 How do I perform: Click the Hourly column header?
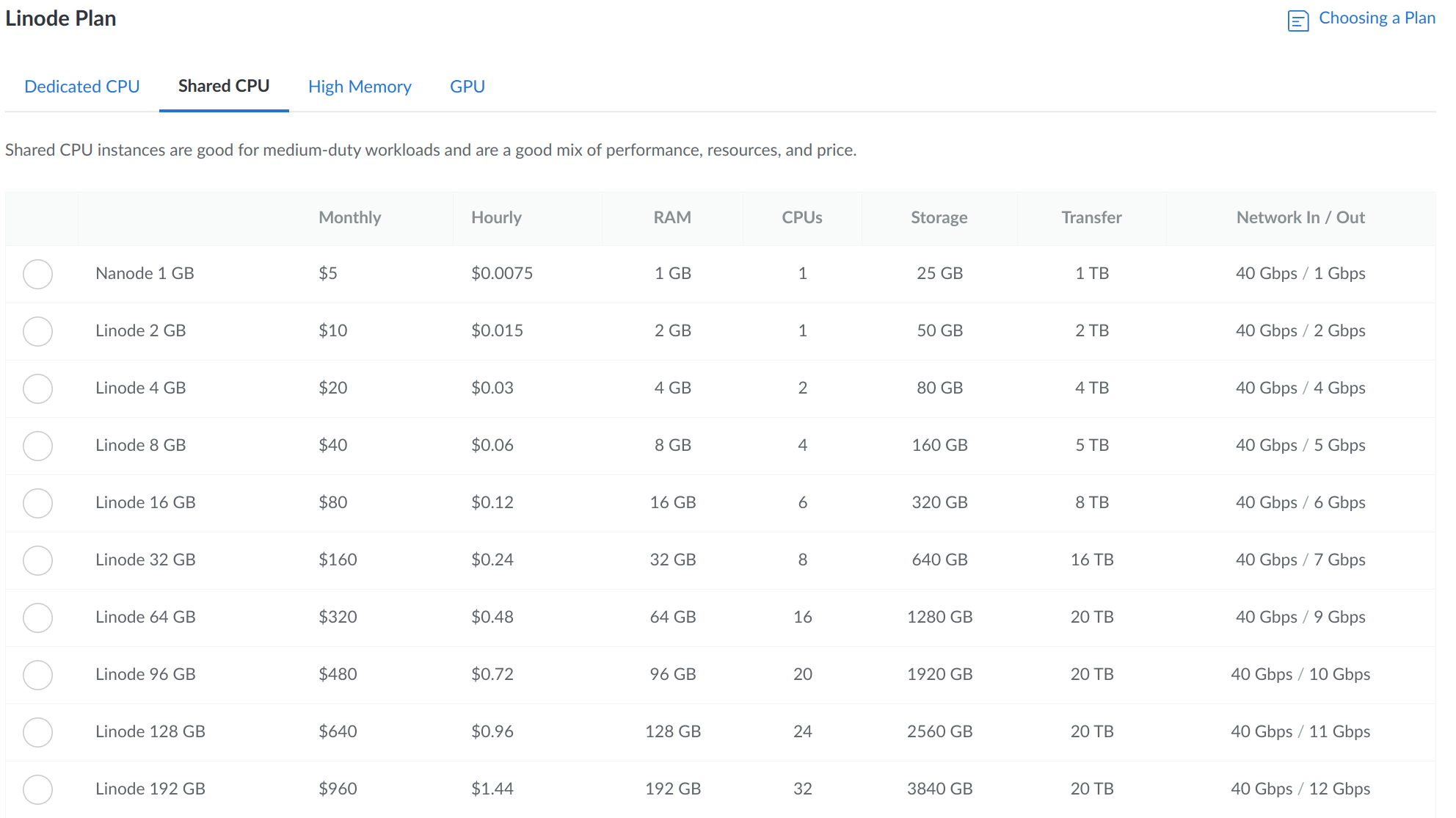pos(496,217)
